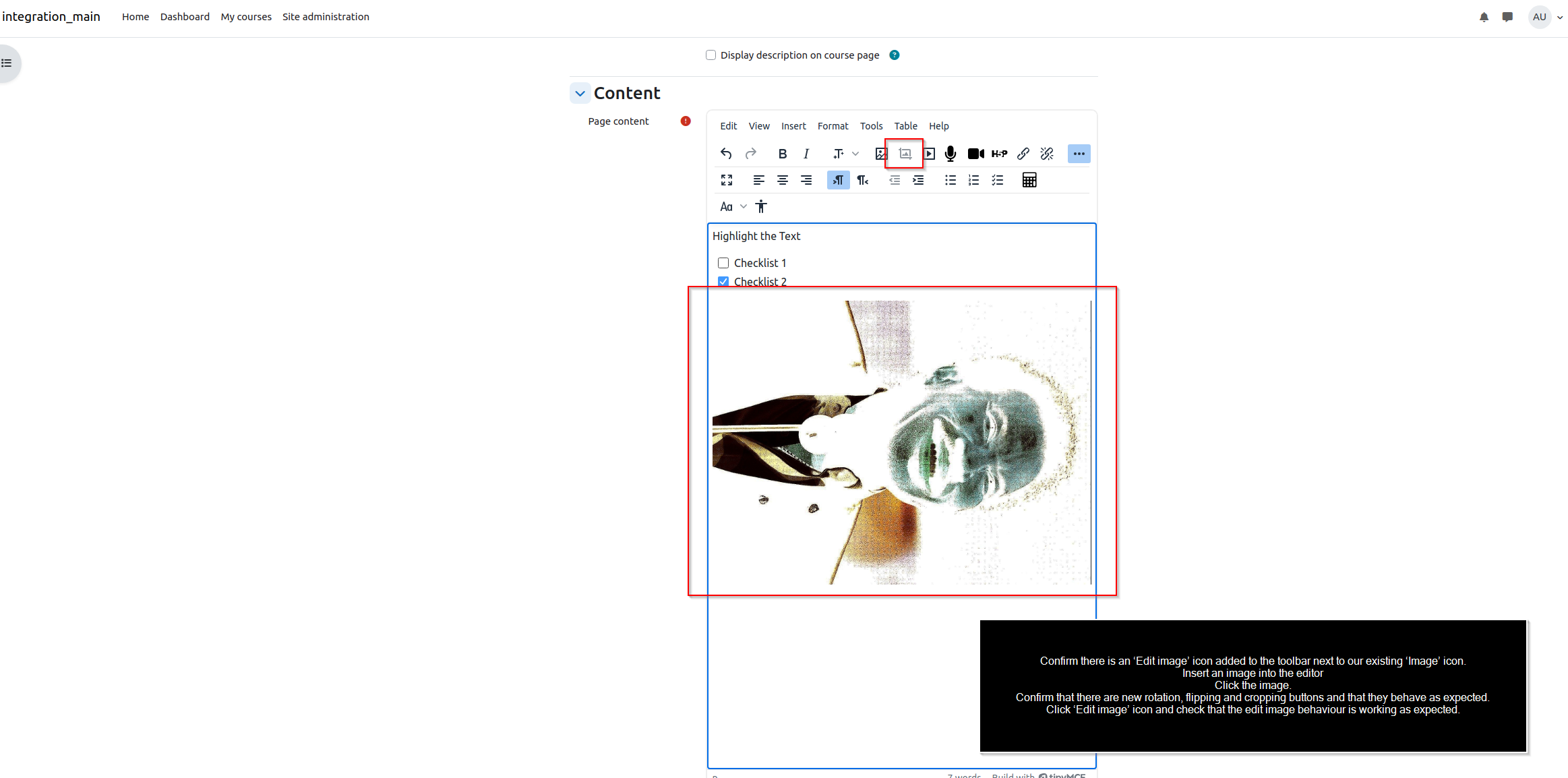Screen dimensions: 1568x778
Task: Open the editor Insert menu
Action: (793, 126)
